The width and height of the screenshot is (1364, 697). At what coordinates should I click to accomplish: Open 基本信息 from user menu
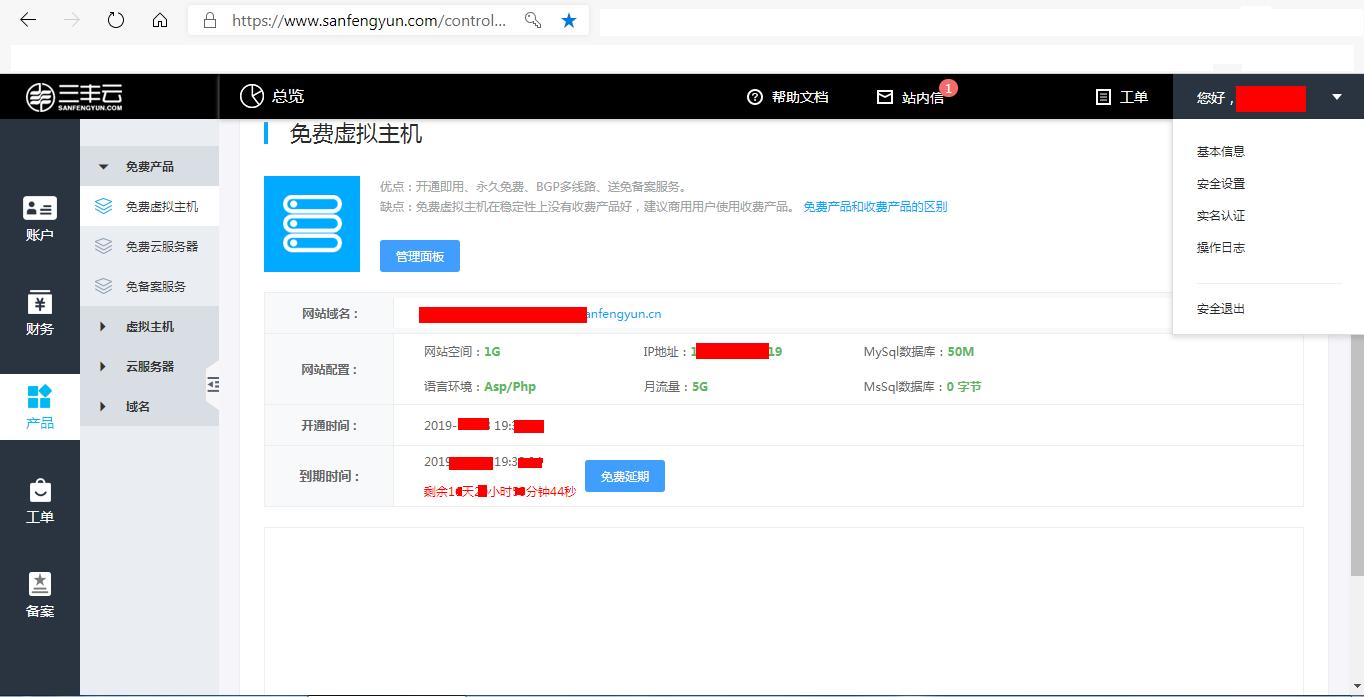coord(1221,152)
